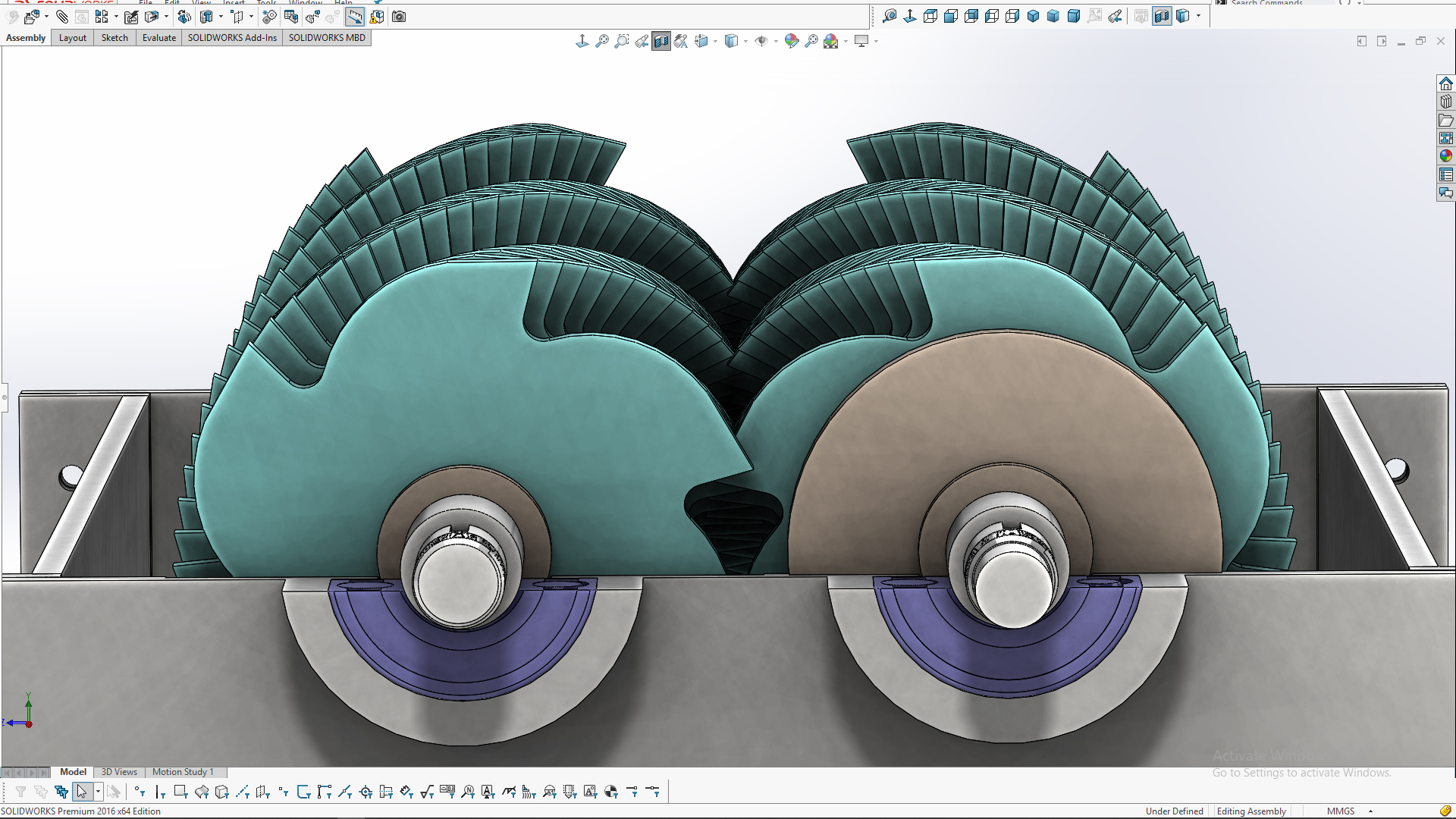
Task: Expand Reference Geometry dropdown arrow
Action: click(251, 17)
